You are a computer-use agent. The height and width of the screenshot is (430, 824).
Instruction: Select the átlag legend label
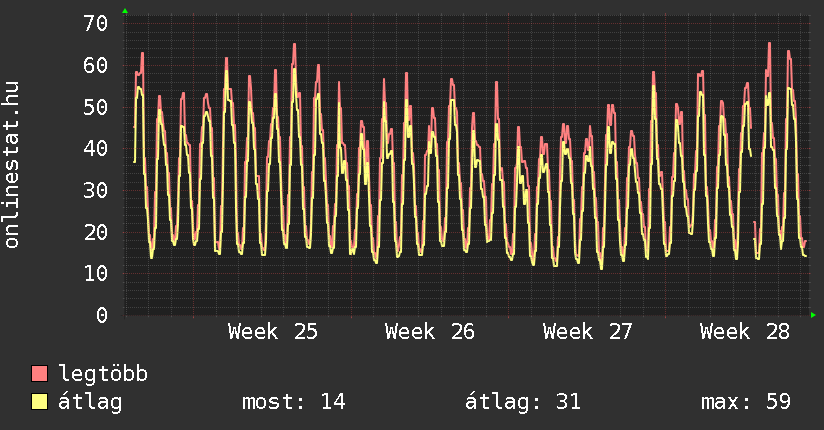coord(90,402)
